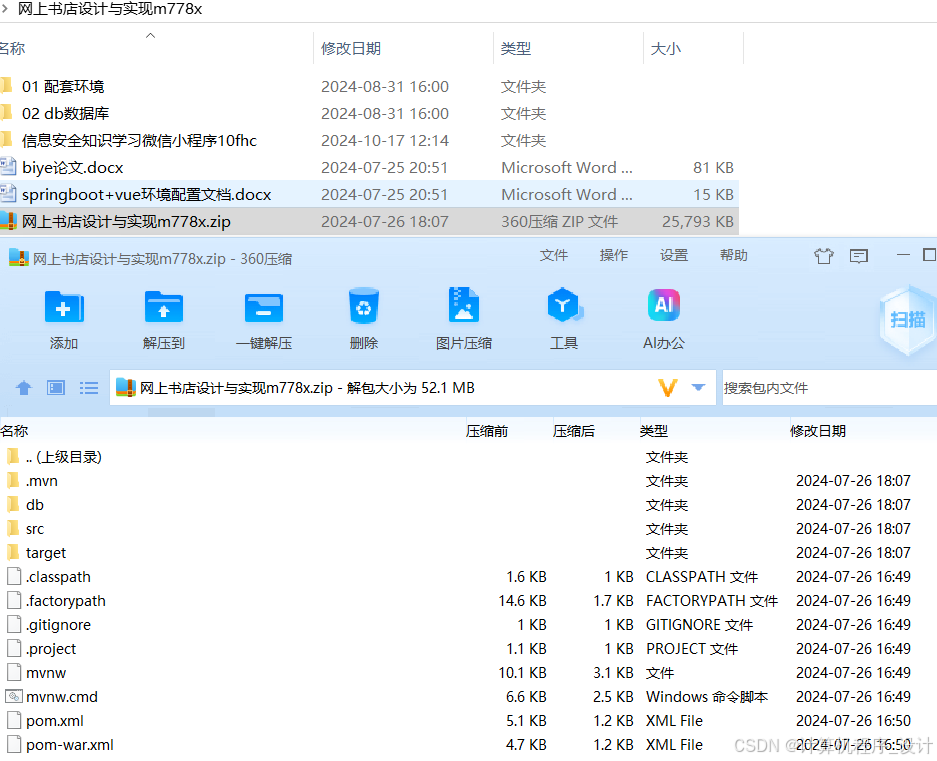Open the 设置 settings menu
Screen dimensions: 937x761
click(x=673, y=255)
